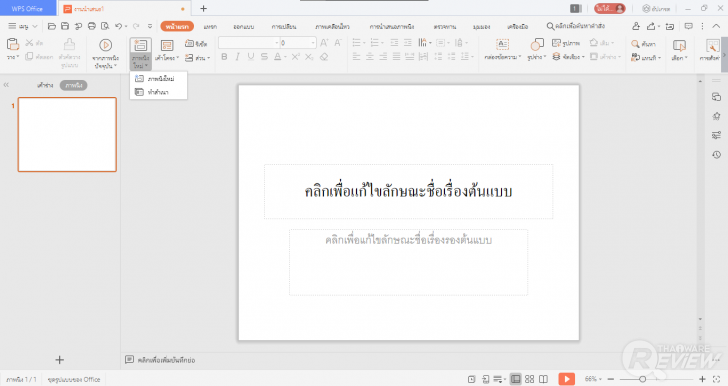Click the font color A button
Viewport: 728px width, 386px height.
coord(277,57)
